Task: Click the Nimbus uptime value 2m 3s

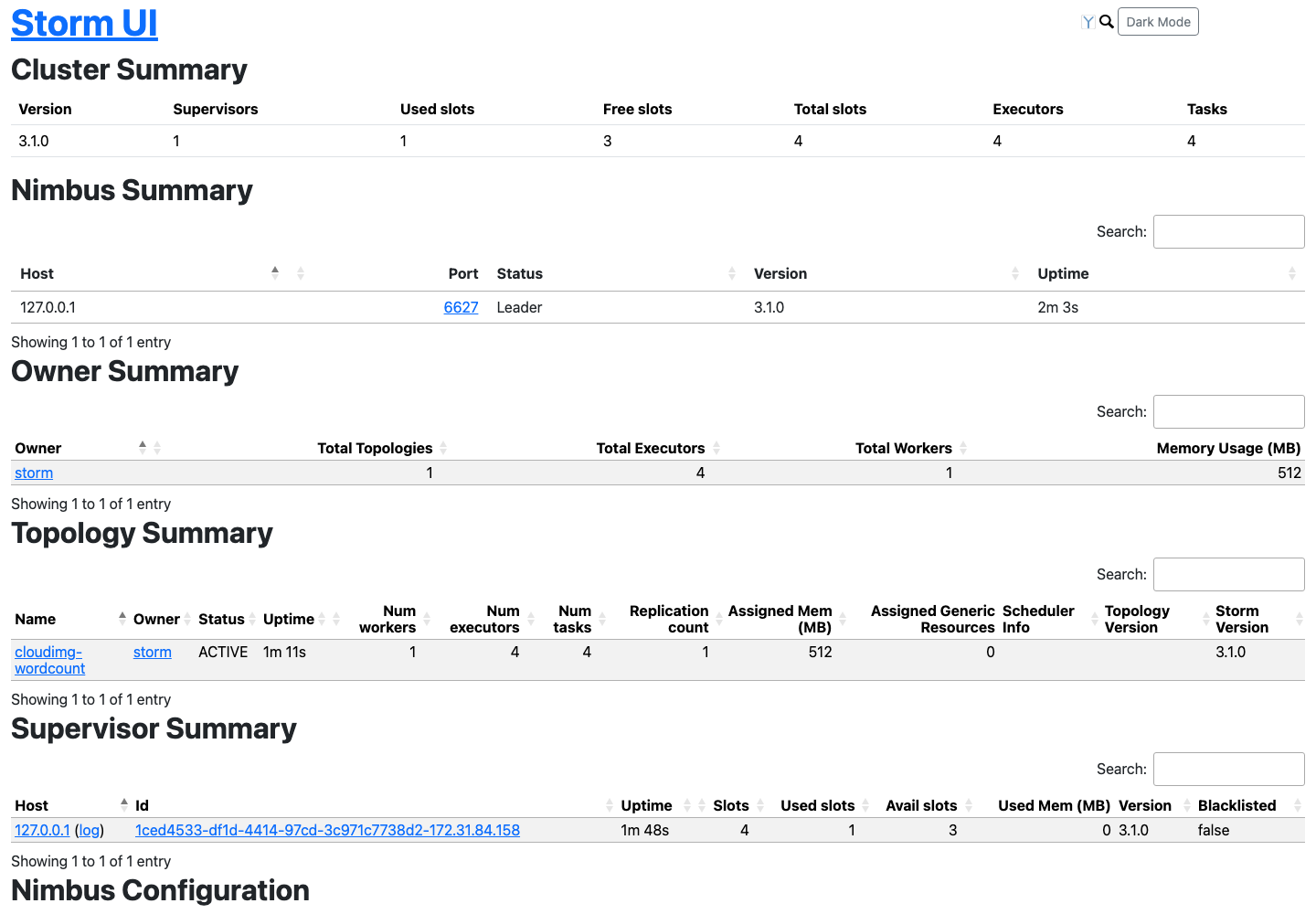Action: point(1058,307)
